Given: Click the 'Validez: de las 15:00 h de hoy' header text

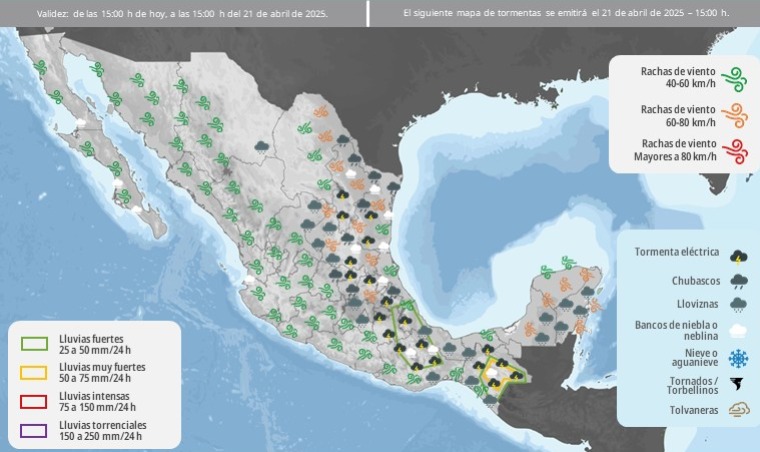Looking at the screenshot, I should pos(182,14).
